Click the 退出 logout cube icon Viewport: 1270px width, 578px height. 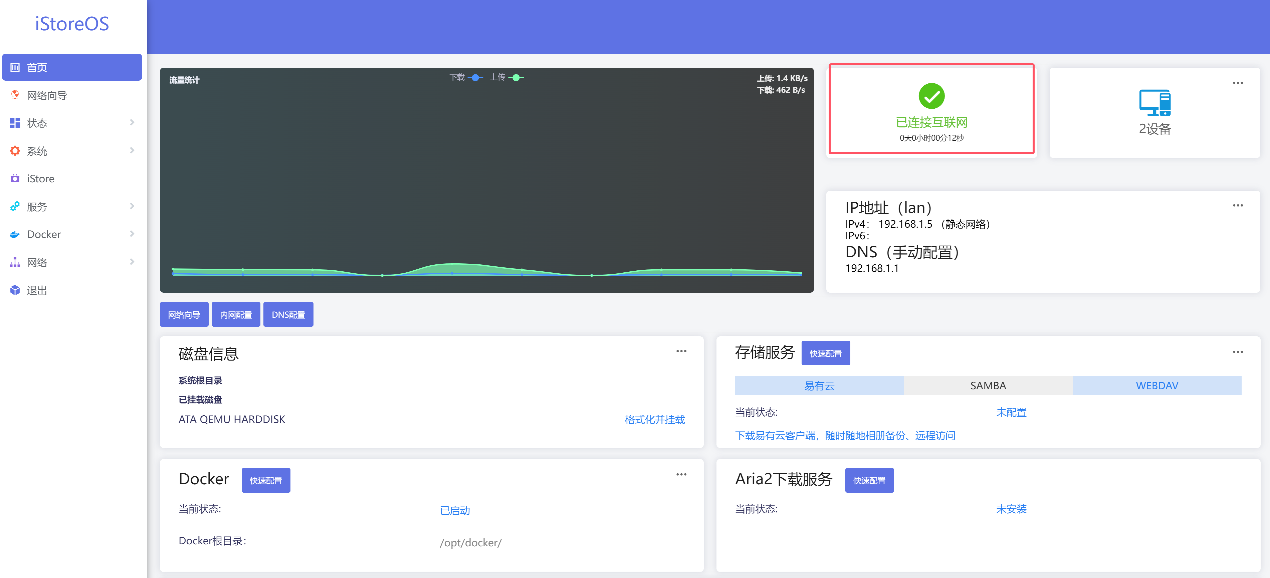tap(15, 290)
